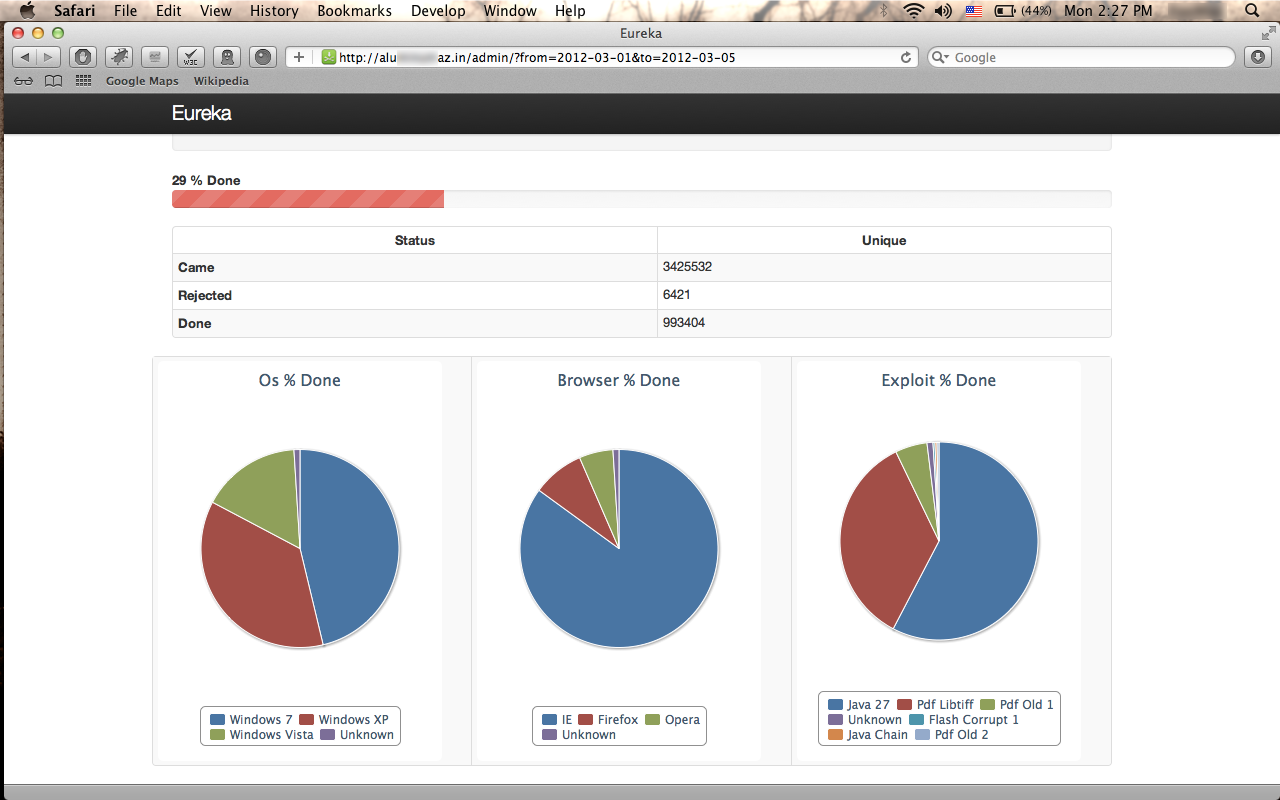Toggle the Pdf Old 2 legend entry
This screenshot has width=1280, height=800.
click(952, 734)
